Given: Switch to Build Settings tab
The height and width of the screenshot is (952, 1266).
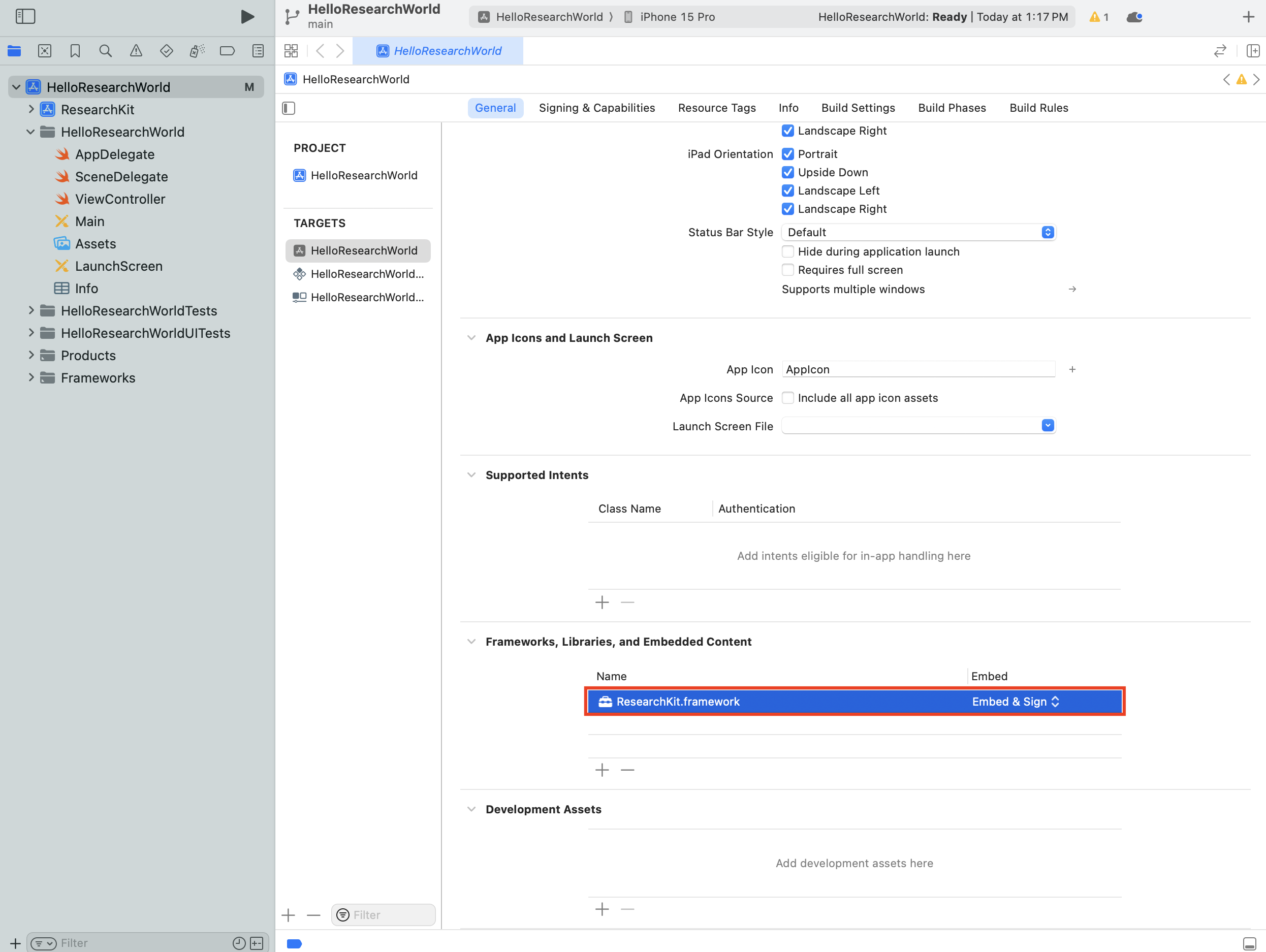Looking at the screenshot, I should click(858, 108).
